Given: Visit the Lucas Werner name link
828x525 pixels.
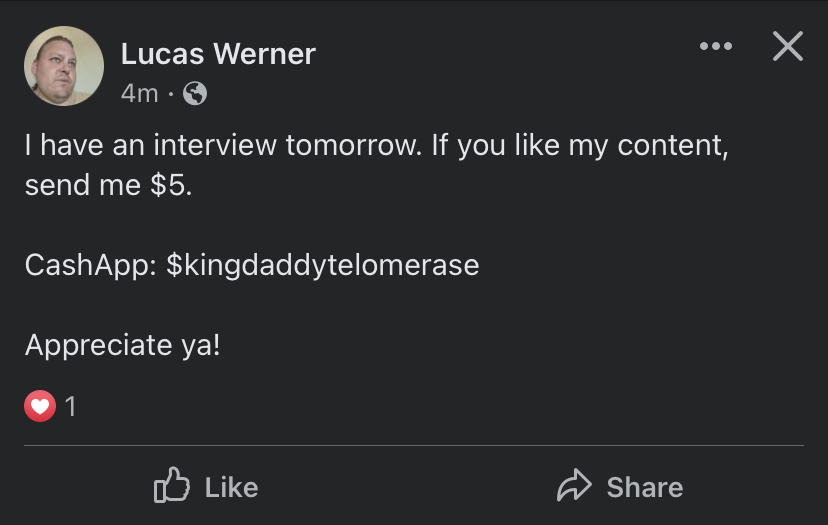Looking at the screenshot, I should coord(218,54).
